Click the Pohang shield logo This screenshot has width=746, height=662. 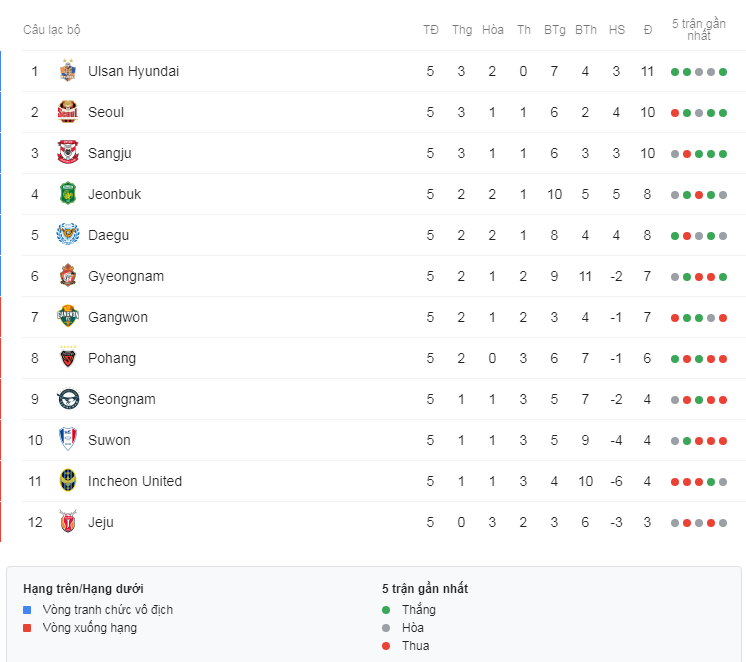68,357
